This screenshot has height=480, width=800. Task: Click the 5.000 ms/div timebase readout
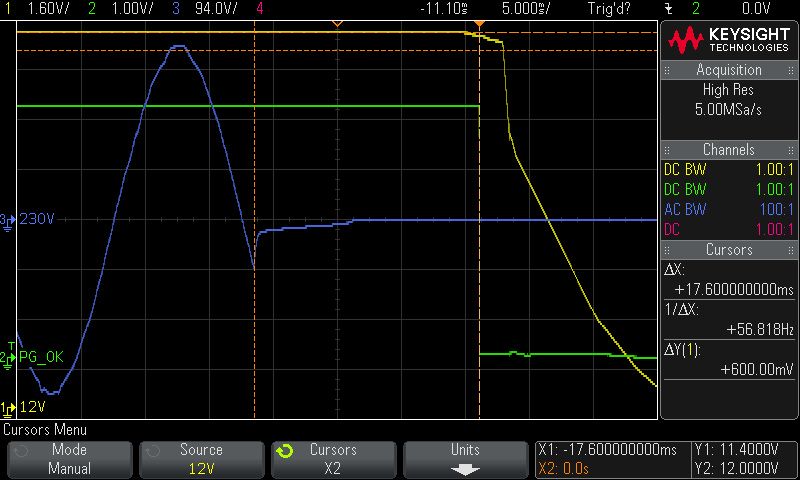click(x=526, y=8)
